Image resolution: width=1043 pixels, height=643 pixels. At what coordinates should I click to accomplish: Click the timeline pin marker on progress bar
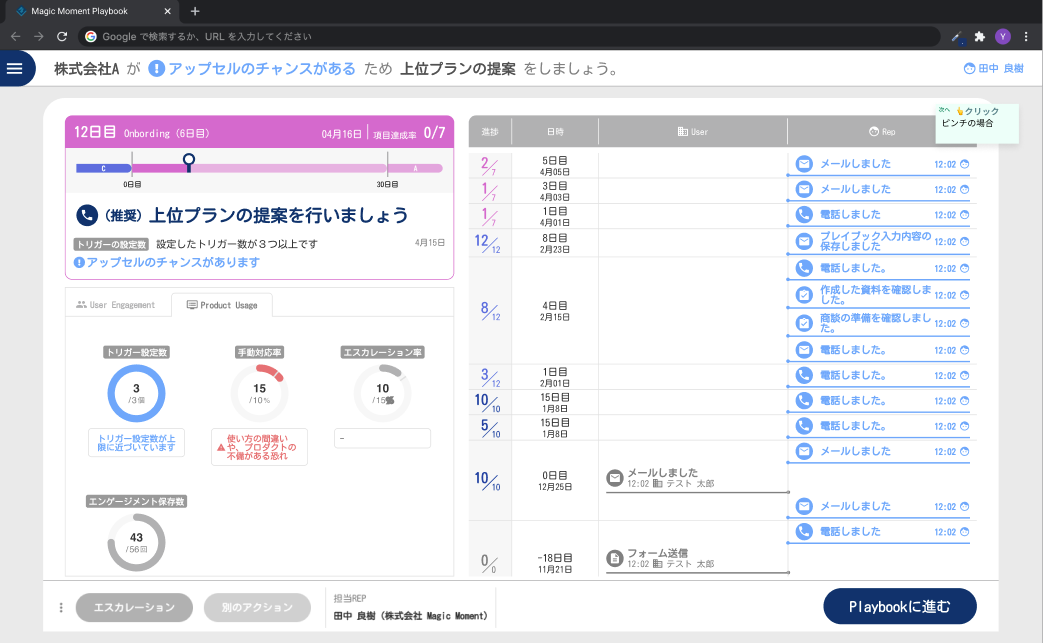click(189, 162)
